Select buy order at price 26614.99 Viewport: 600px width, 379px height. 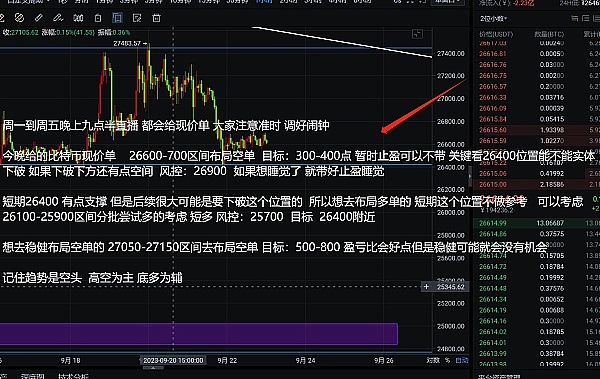536,223
